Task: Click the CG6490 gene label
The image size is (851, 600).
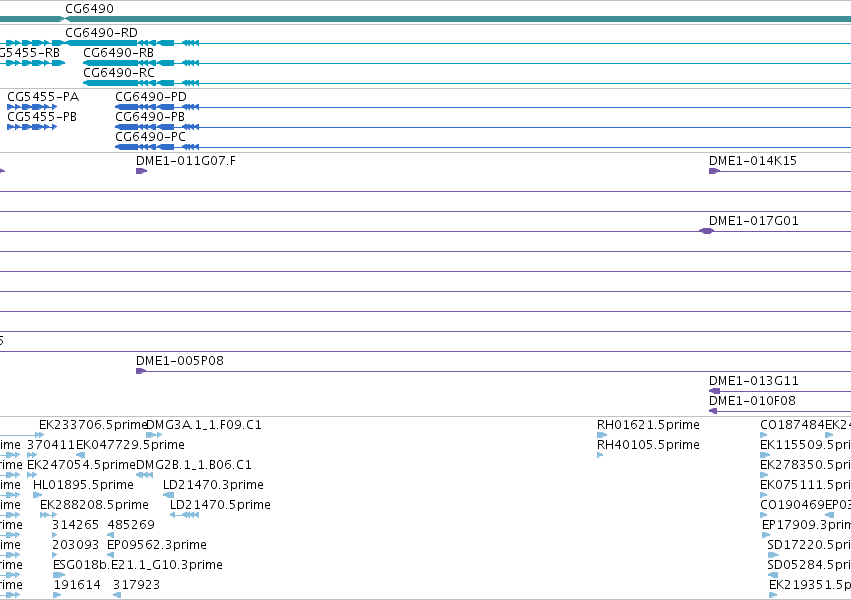Action: point(90,9)
